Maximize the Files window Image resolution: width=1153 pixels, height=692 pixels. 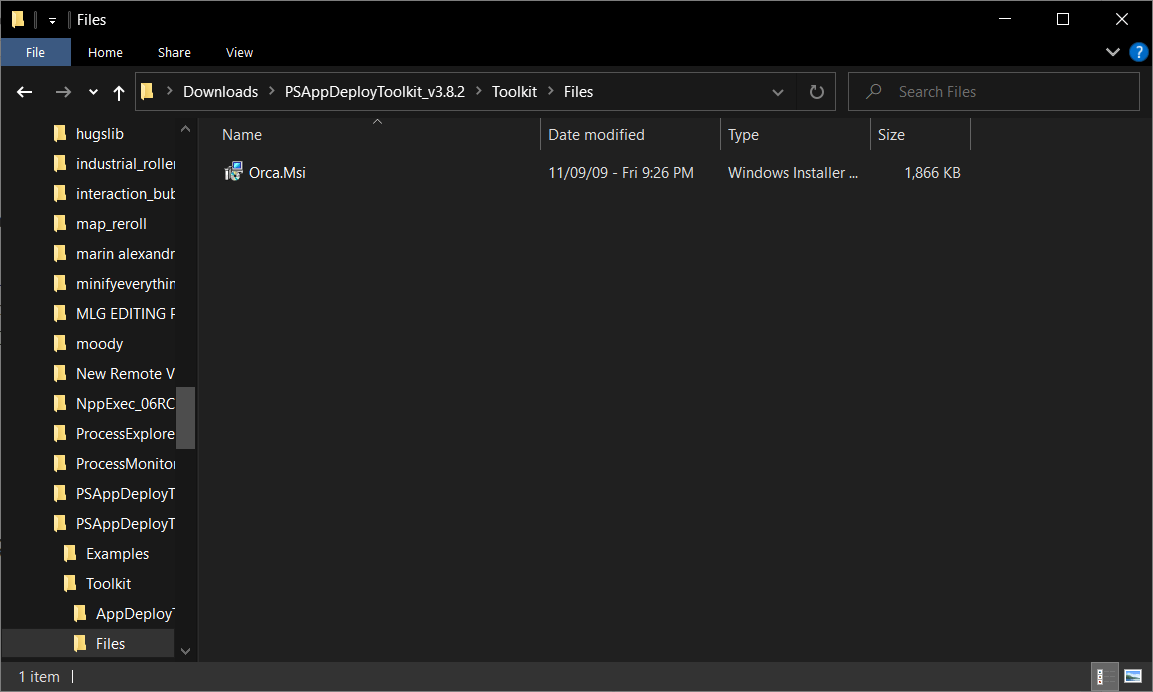pos(1063,19)
